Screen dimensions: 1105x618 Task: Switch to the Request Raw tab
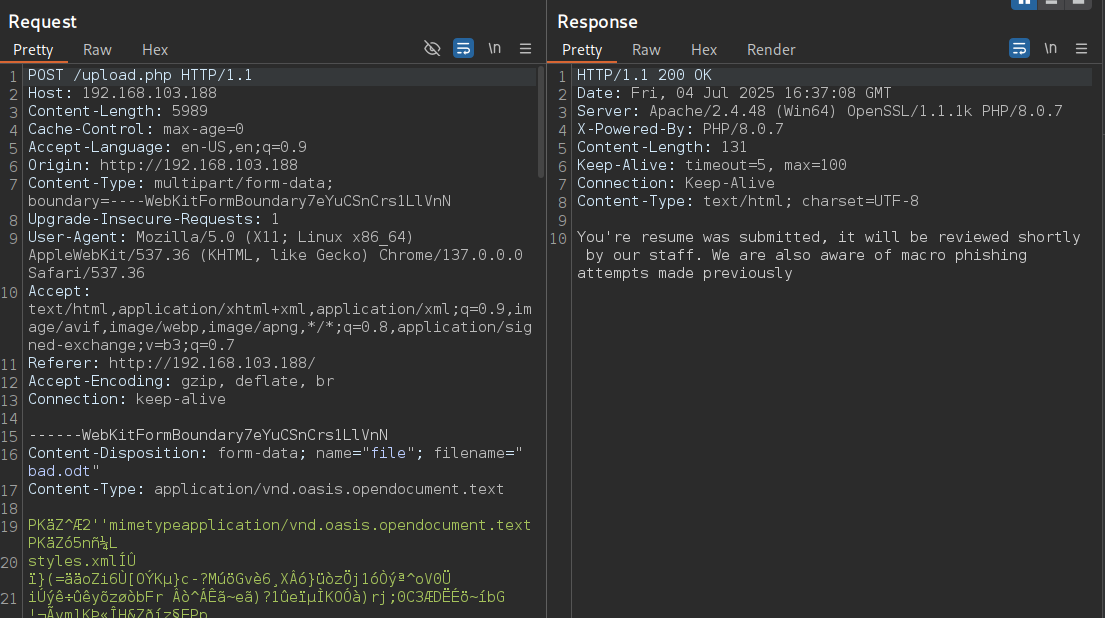pyautogui.click(x=97, y=50)
